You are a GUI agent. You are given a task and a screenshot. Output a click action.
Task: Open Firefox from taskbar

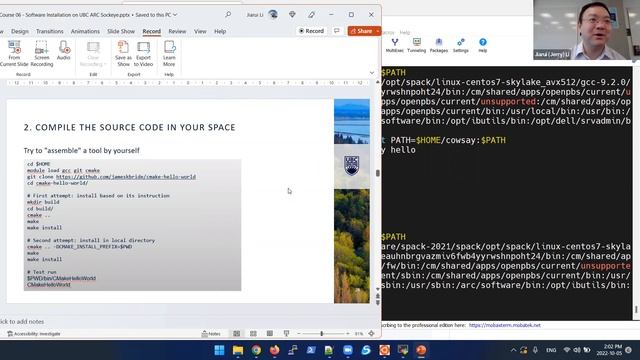coord(275,350)
